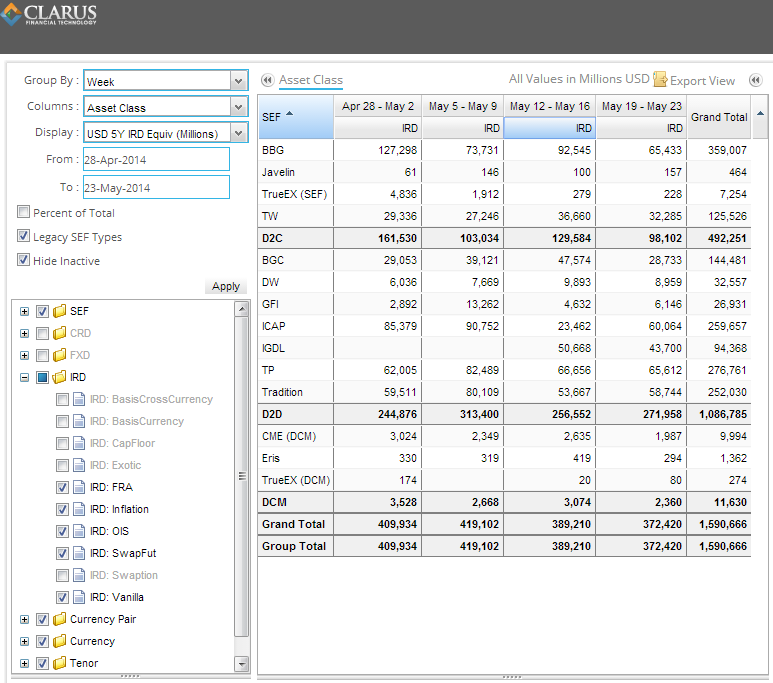Viewport: 773px width, 683px height.
Task: Open the Columns dropdown arrow
Action: pos(239,107)
